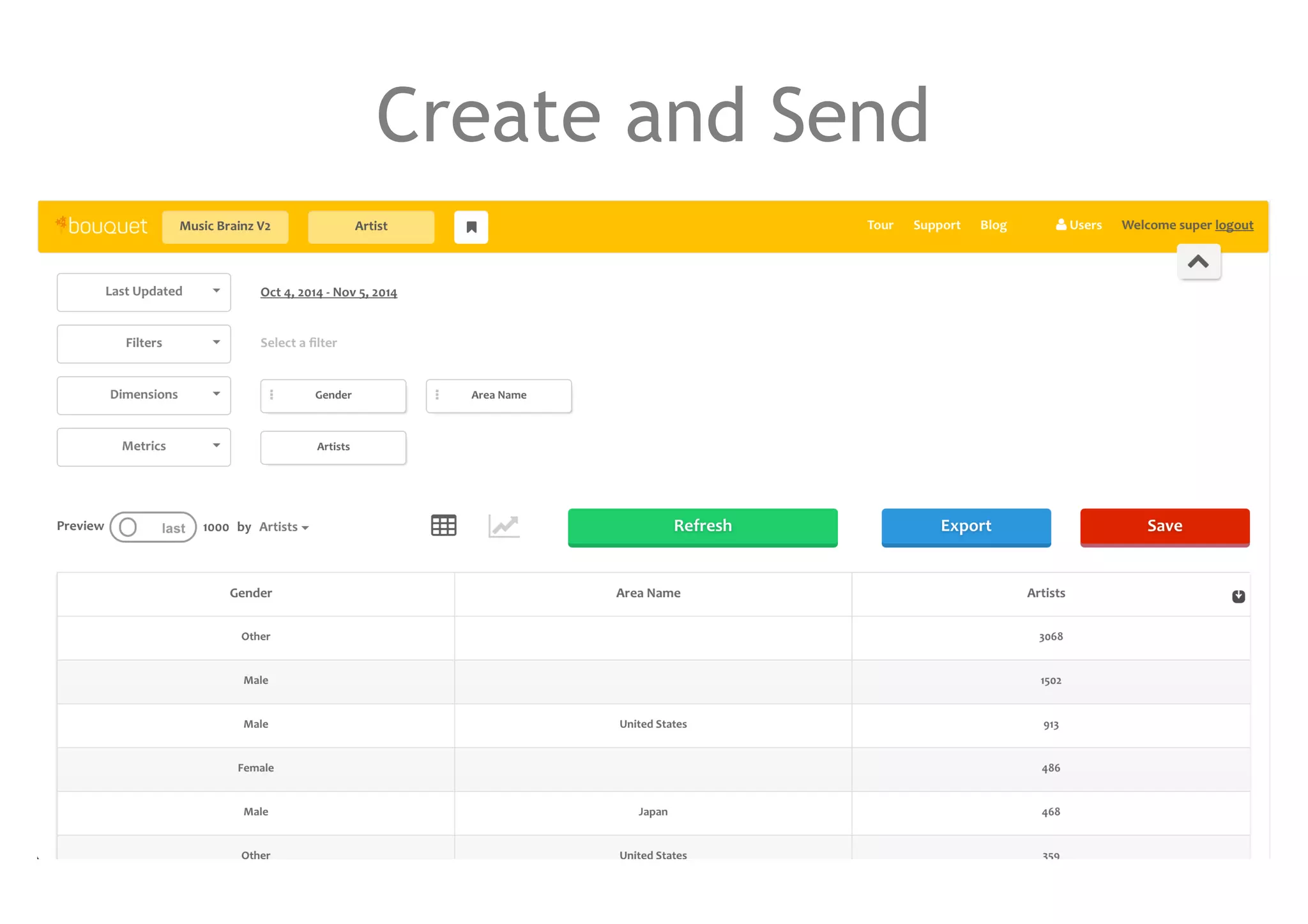Click Male in the 1502 row

(x=255, y=681)
